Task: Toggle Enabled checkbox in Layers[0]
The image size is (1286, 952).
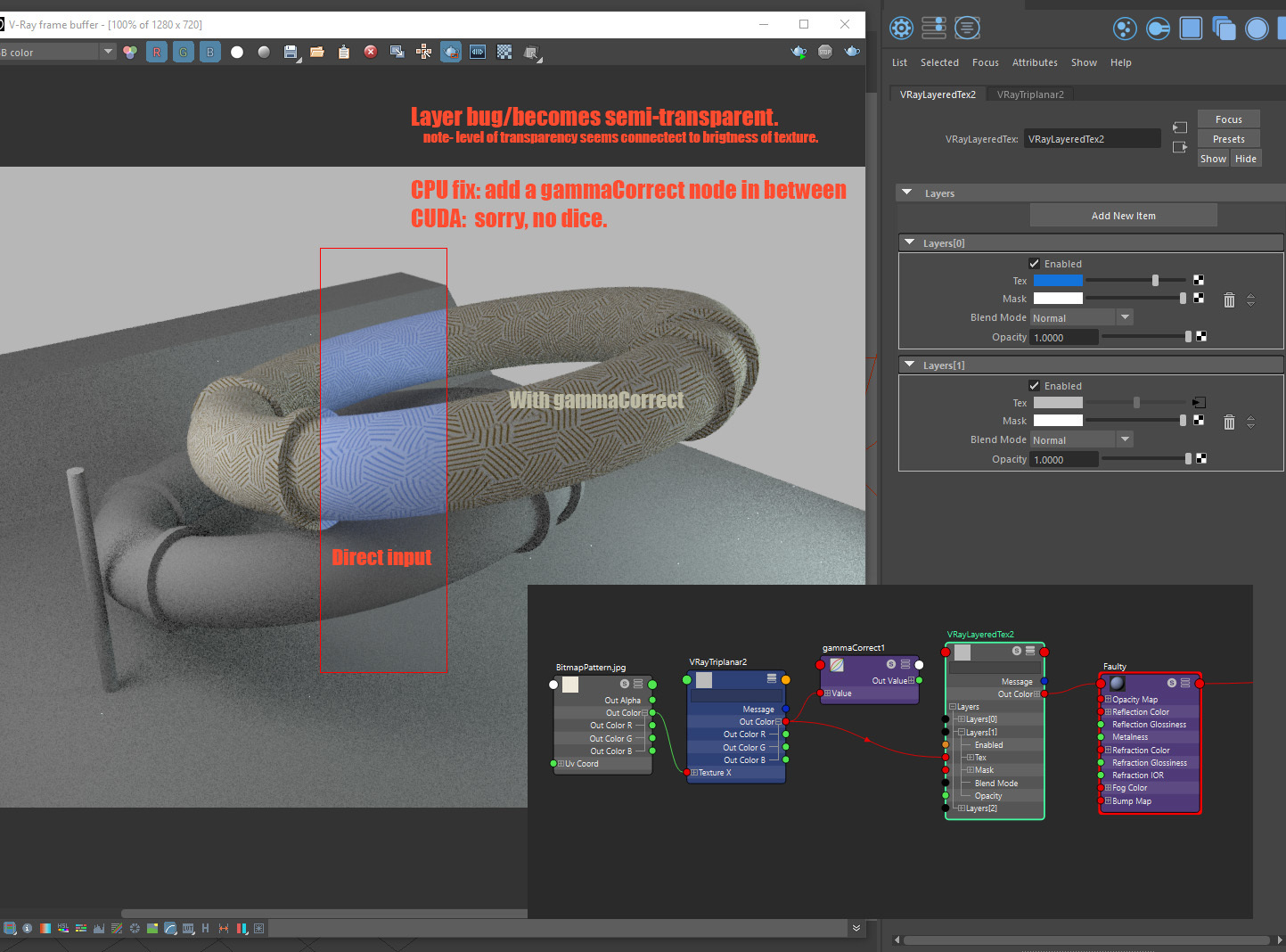Action: point(1034,264)
